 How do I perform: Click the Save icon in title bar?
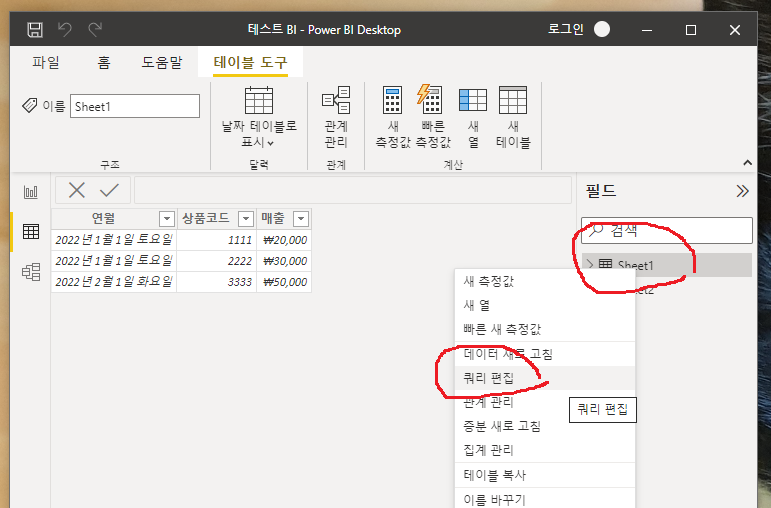35,30
